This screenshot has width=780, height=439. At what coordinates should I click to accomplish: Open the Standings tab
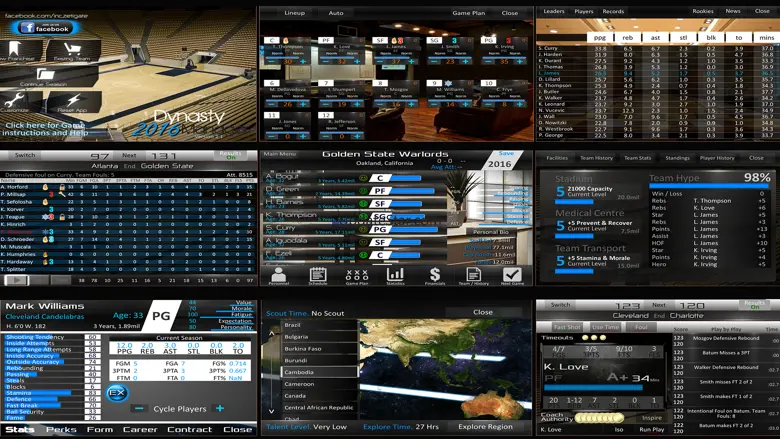[x=678, y=158]
